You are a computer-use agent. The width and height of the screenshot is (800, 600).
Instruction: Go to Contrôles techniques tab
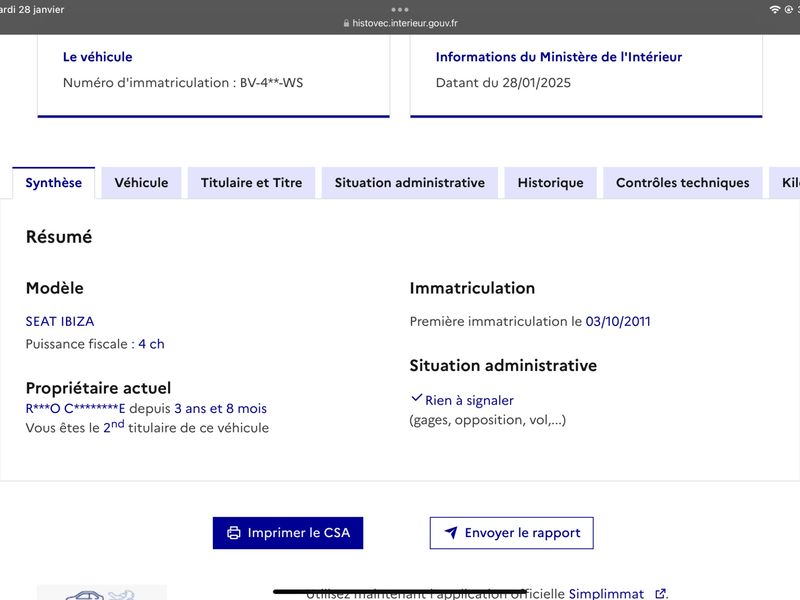[x=683, y=183]
